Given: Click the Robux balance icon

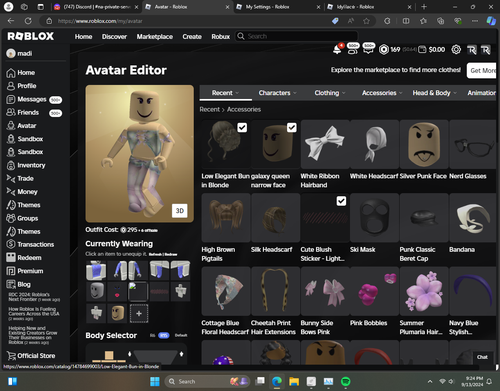Looking at the screenshot, I should (384, 50).
